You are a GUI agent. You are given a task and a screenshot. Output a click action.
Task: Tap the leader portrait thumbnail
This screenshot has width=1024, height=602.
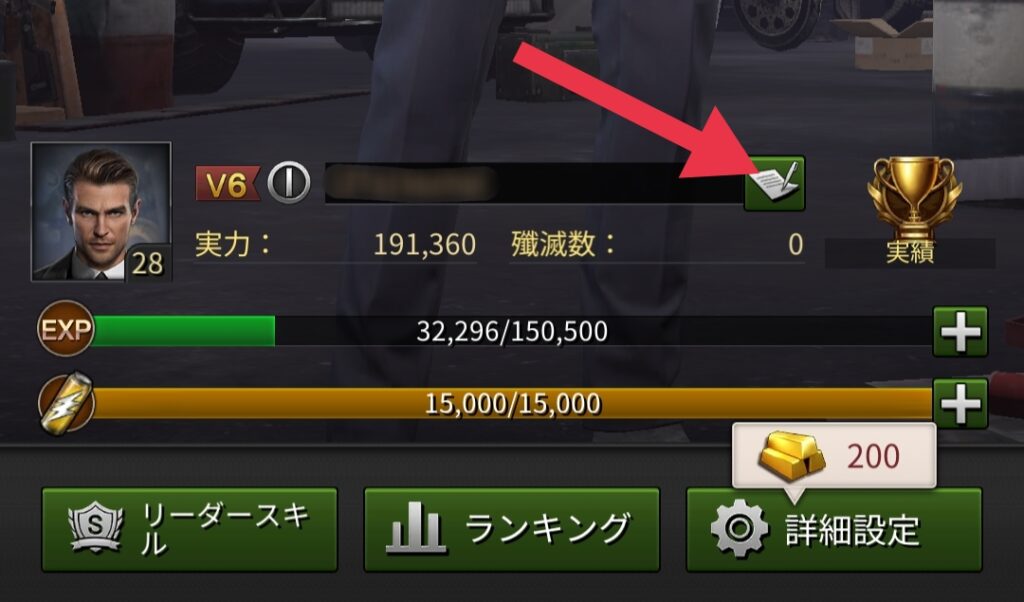click(101, 212)
